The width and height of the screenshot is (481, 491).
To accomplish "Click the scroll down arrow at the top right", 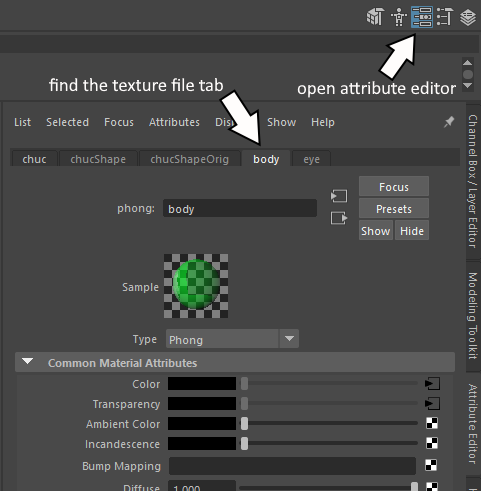I will [x=468, y=86].
